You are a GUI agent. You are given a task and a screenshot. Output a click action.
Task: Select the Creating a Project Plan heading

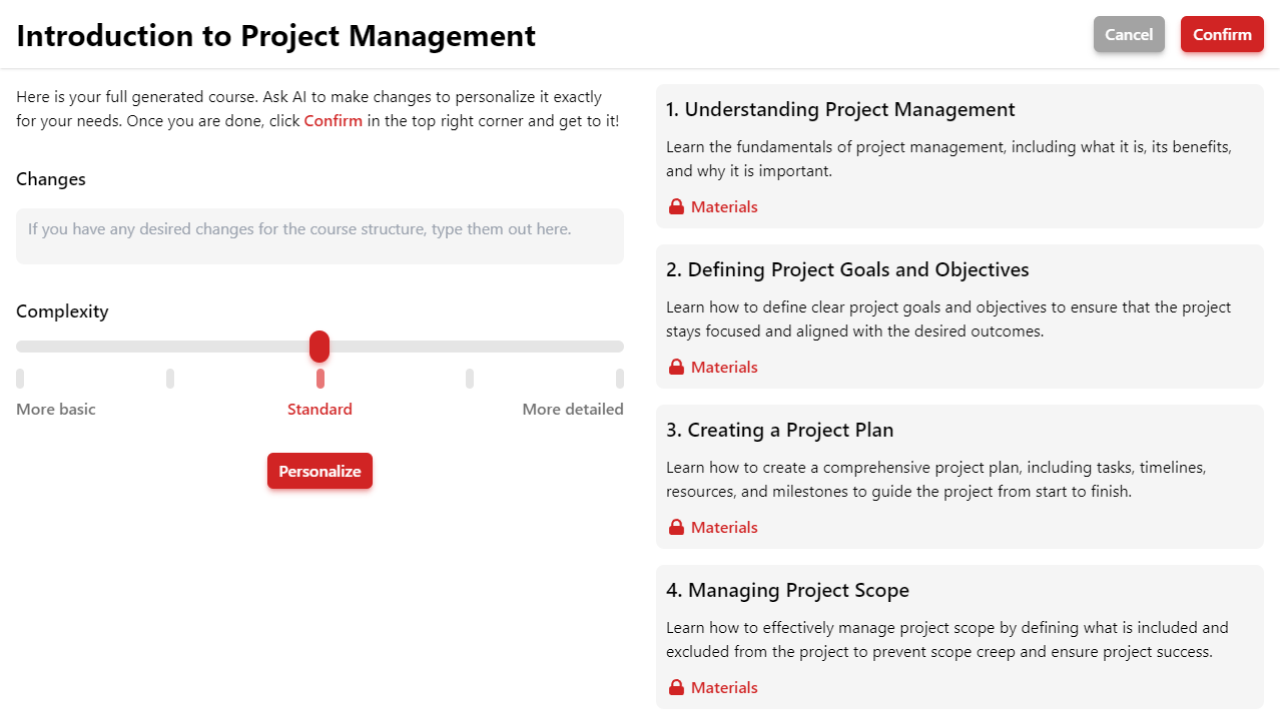(x=780, y=430)
